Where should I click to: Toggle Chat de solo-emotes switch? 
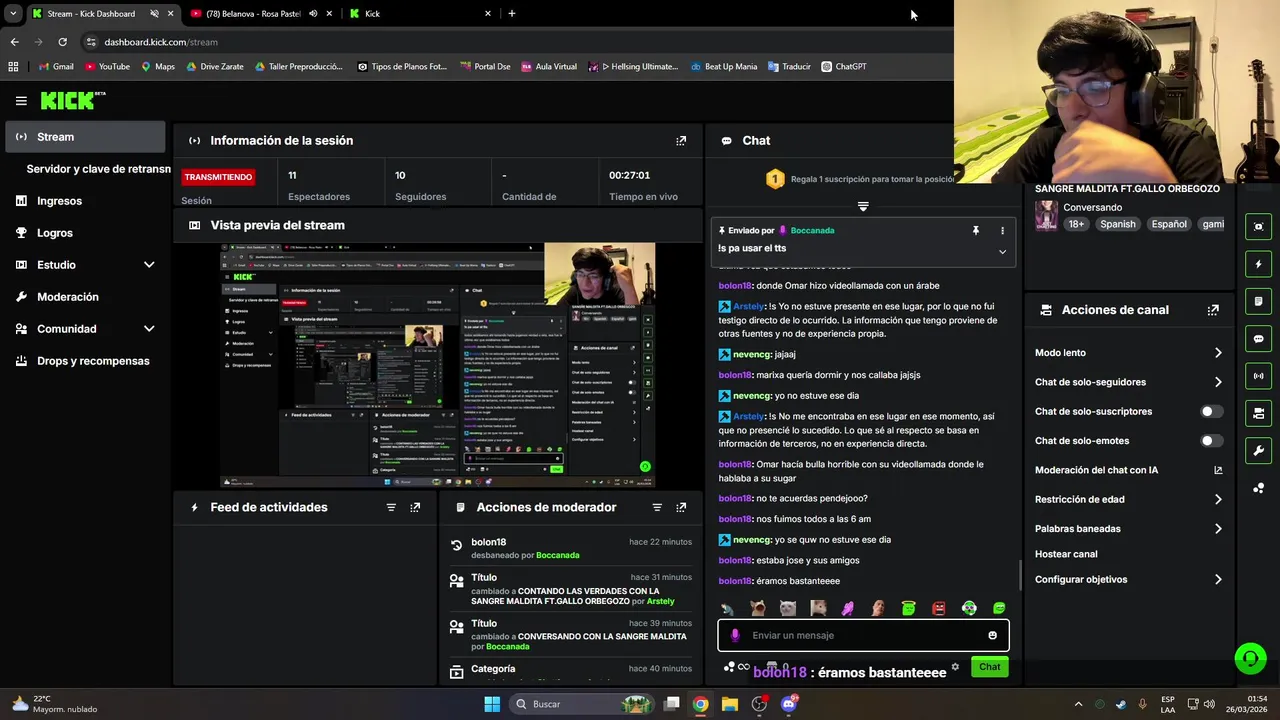click(1211, 441)
